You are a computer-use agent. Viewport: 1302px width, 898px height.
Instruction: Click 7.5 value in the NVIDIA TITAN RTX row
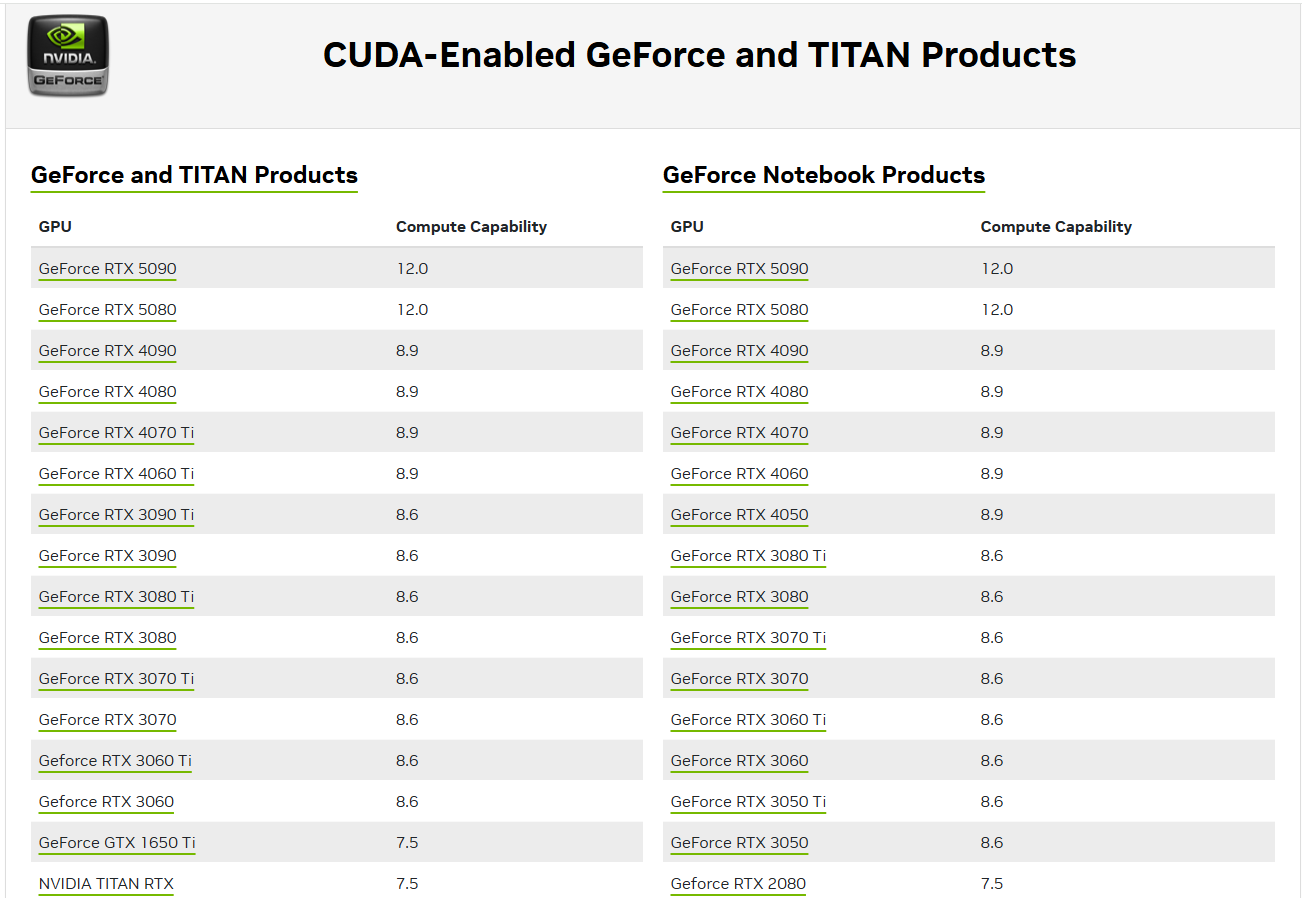coord(407,883)
